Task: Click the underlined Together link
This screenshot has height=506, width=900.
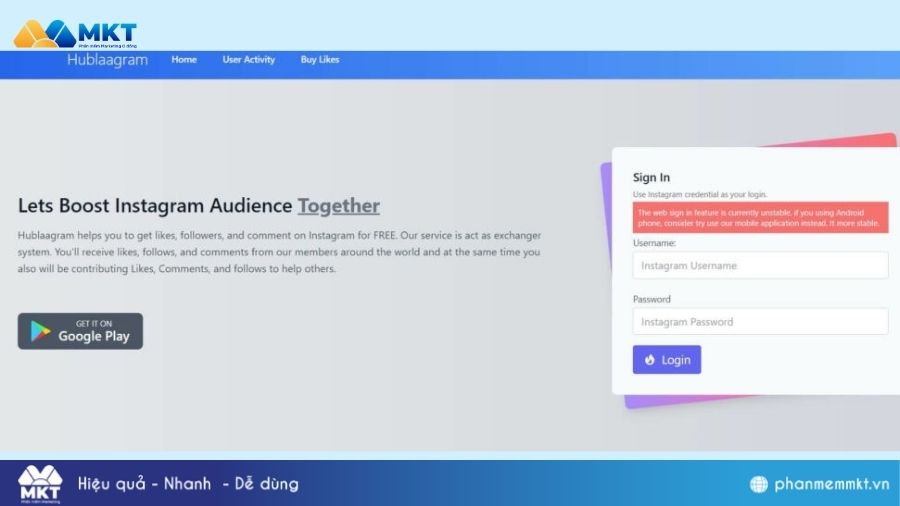Action: [x=339, y=205]
